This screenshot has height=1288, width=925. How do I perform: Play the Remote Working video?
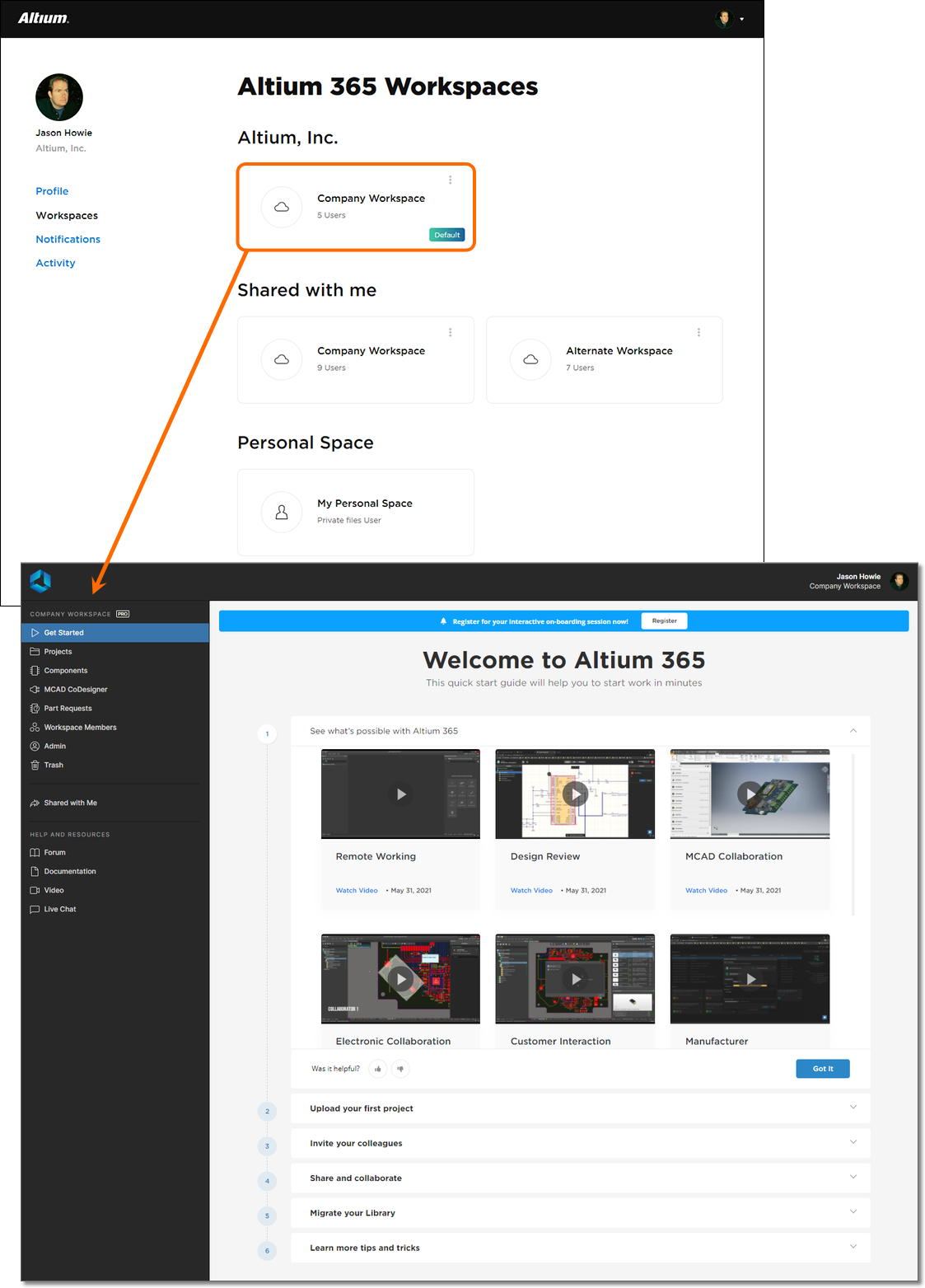400,794
